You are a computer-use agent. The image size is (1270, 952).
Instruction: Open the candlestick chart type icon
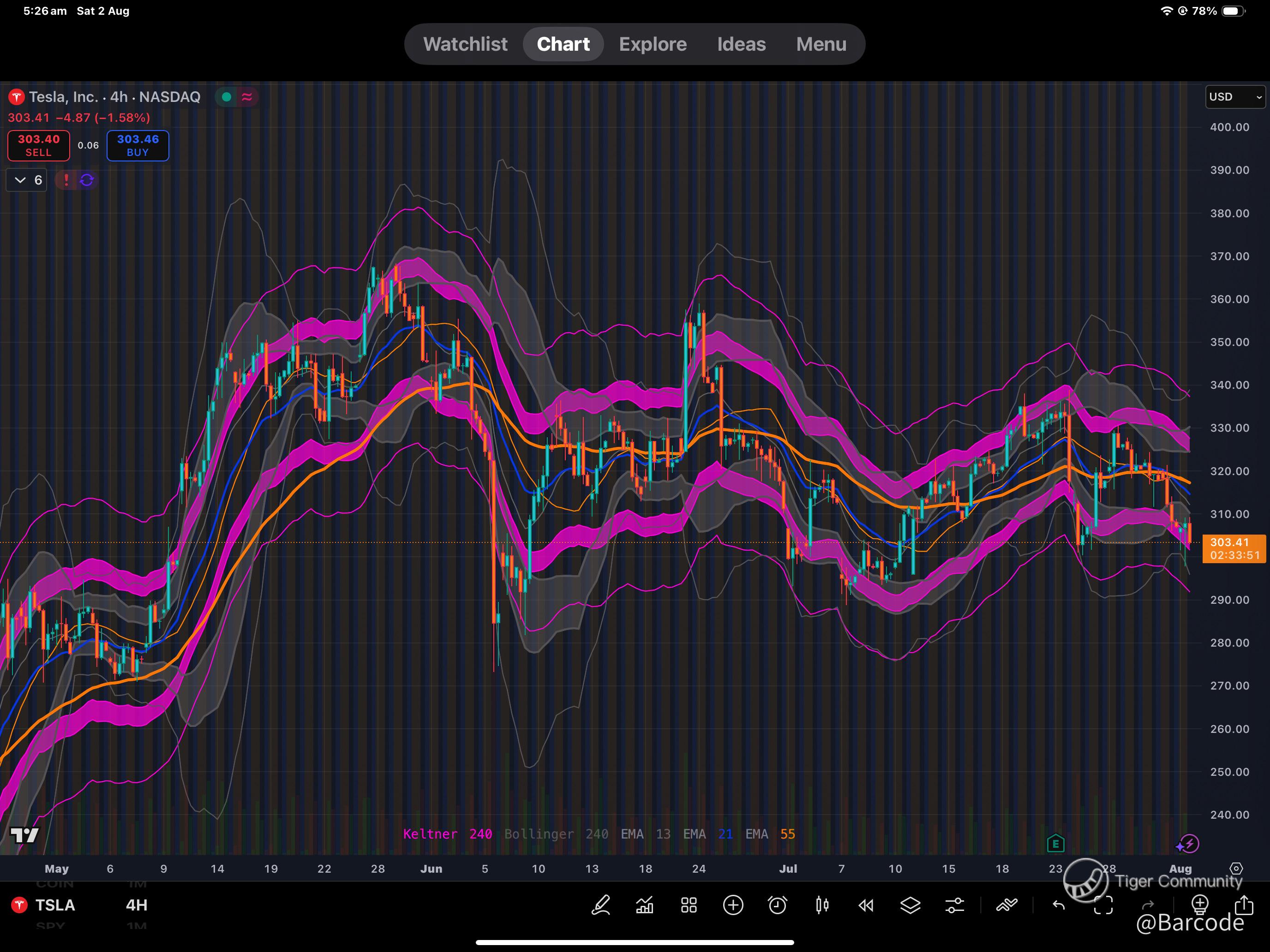(821, 905)
